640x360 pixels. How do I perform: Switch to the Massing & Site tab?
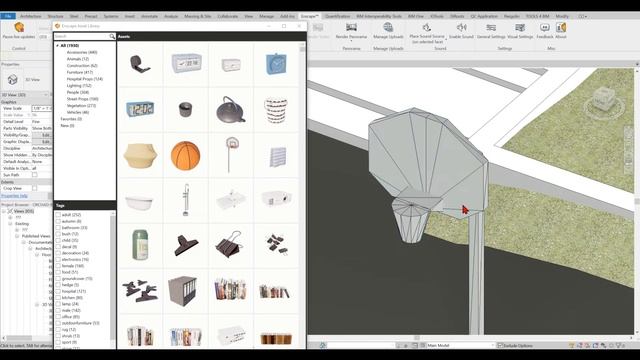[x=198, y=16]
